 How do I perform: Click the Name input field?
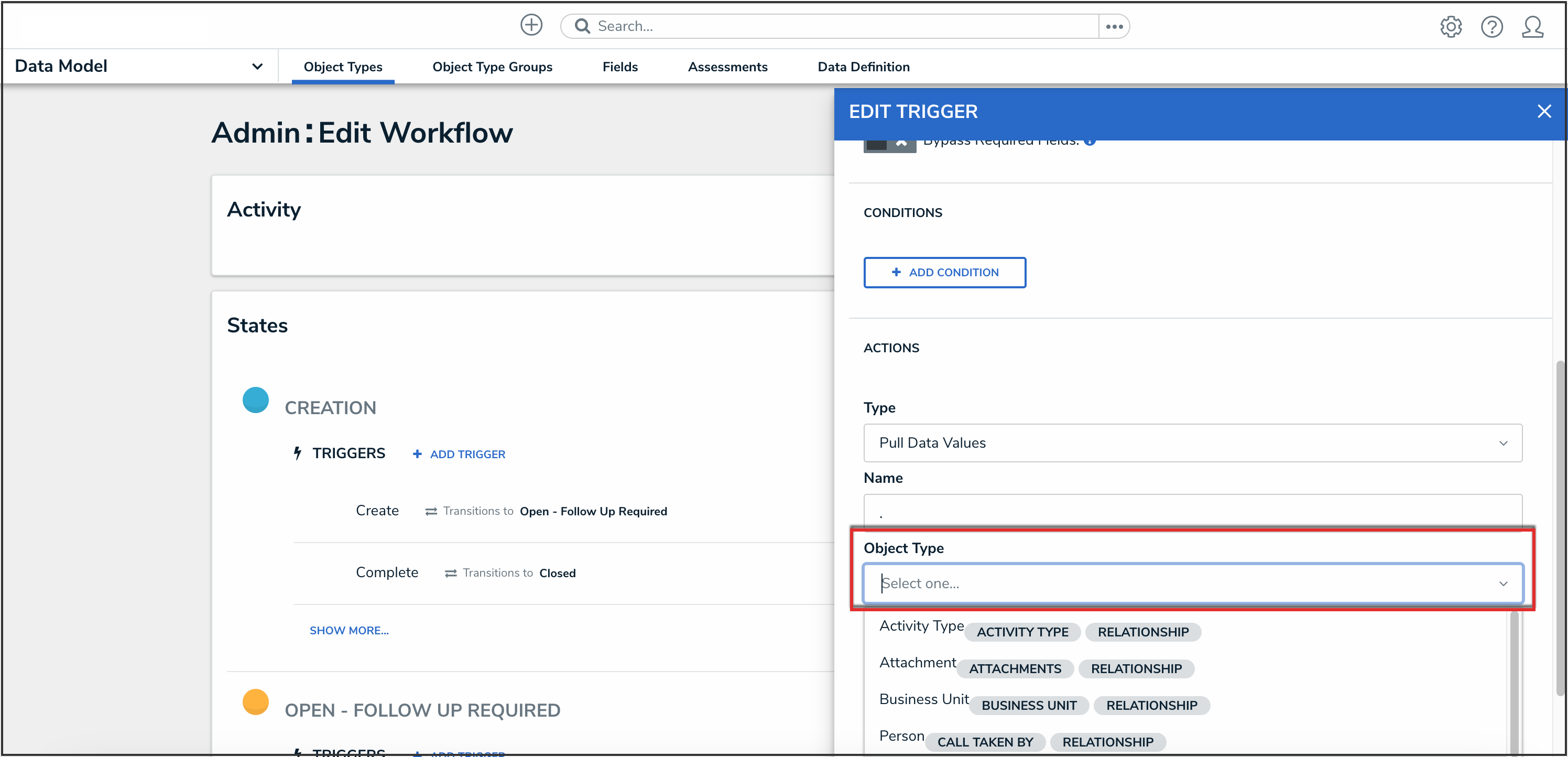(1192, 512)
